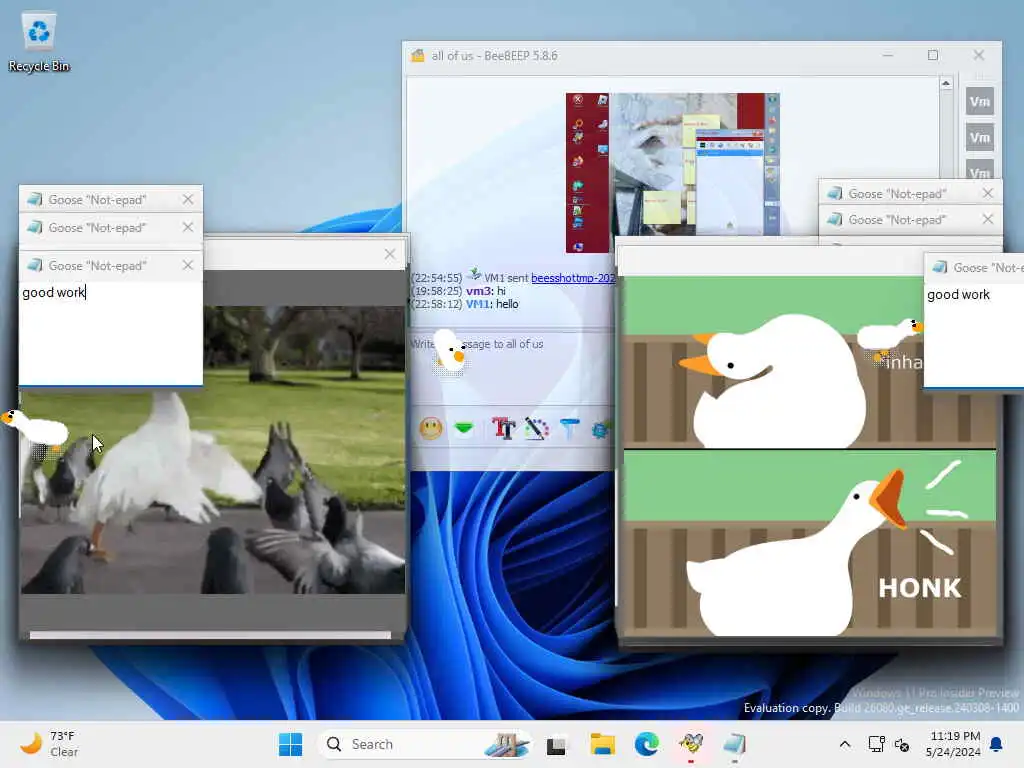Click the 'good work' text in right-edge Not-epad

959,295
